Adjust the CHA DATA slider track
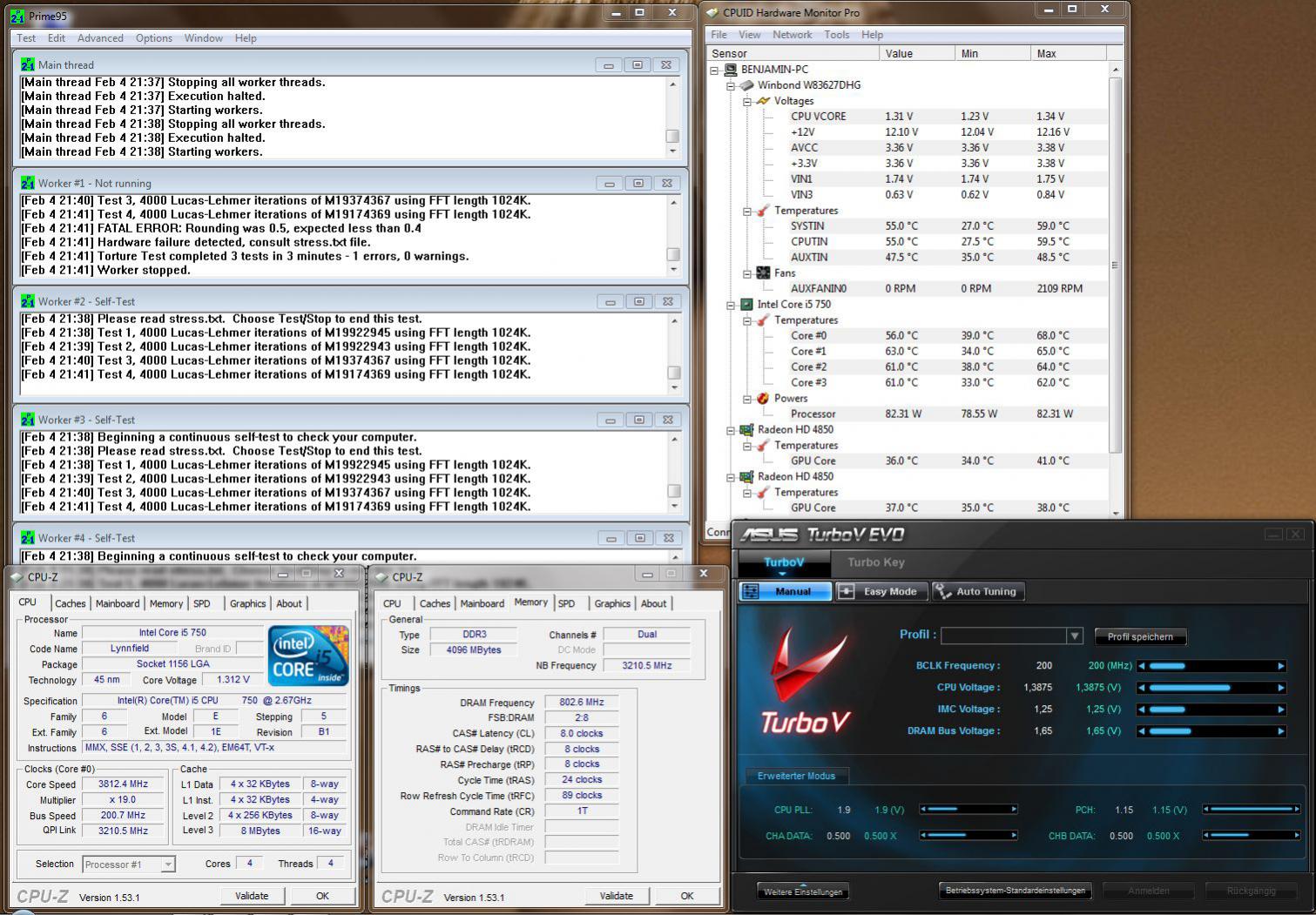The width and height of the screenshot is (1316, 915). pos(968,836)
